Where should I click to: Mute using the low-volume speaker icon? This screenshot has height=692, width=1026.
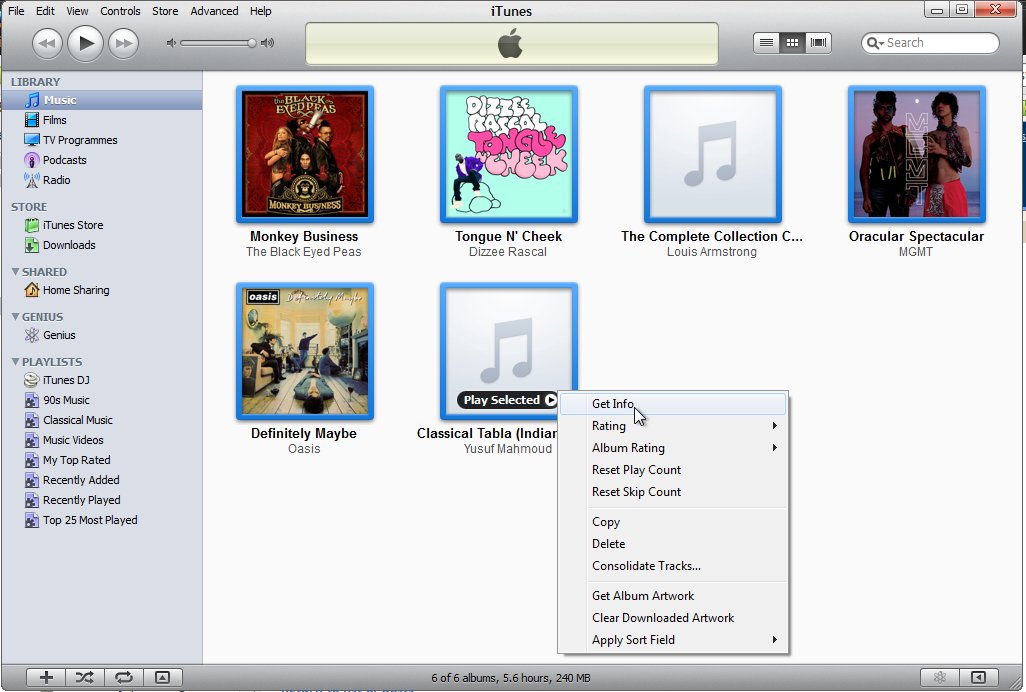(171, 43)
